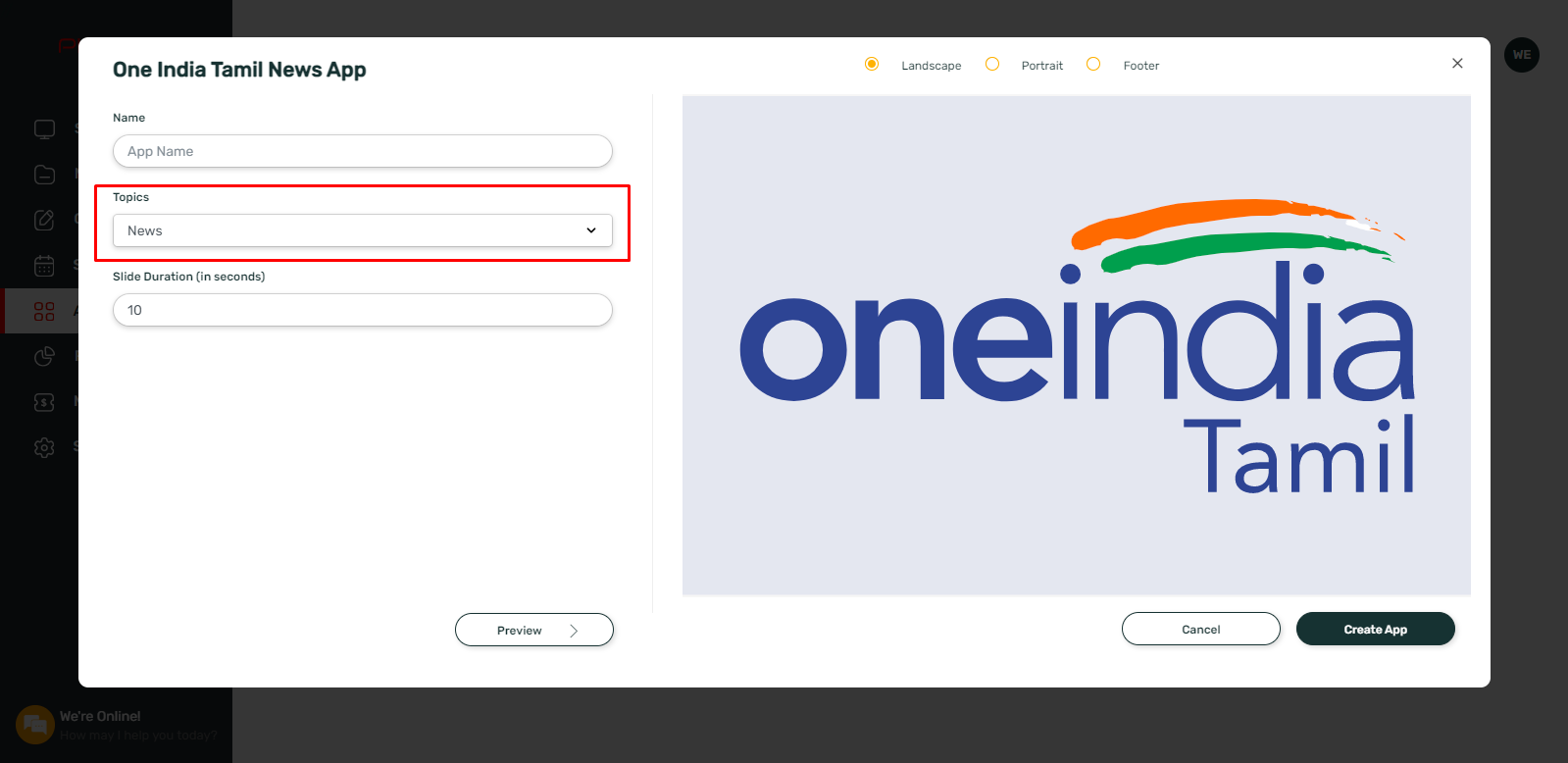Click the Topics dropdown chevron arrow

(x=591, y=230)
